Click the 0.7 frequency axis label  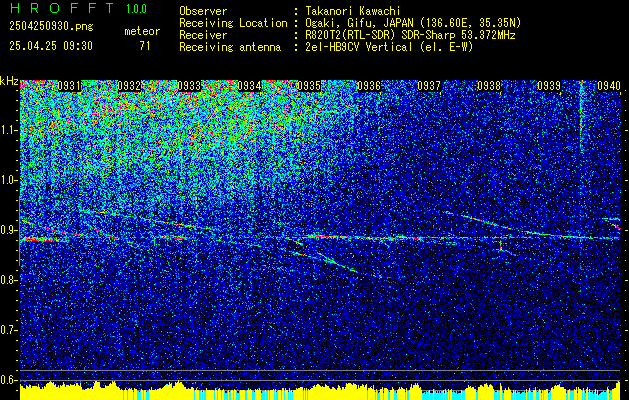click(9, 330)
